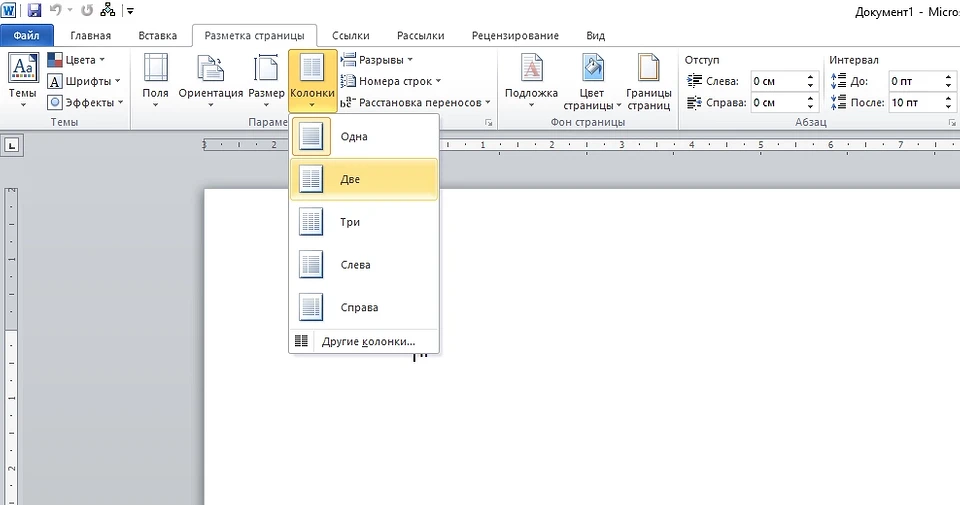Expand the Разрывы breaks dropdown

(378, 60)
